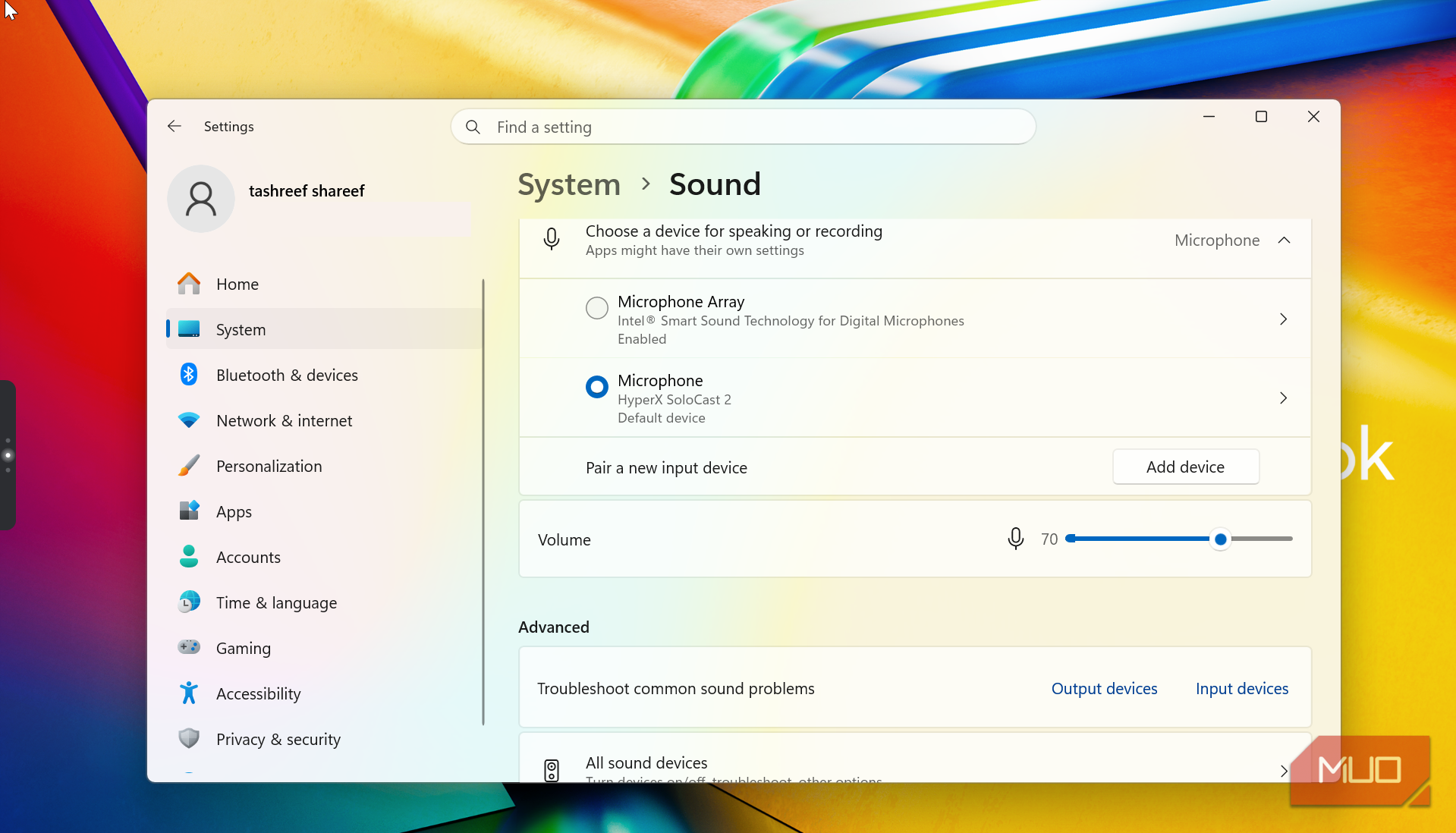Image resolution: width=1456 pixels, height=833 pixels.
Task: Click the Privacy & security shield icon
Action: (x=189, y=738)
